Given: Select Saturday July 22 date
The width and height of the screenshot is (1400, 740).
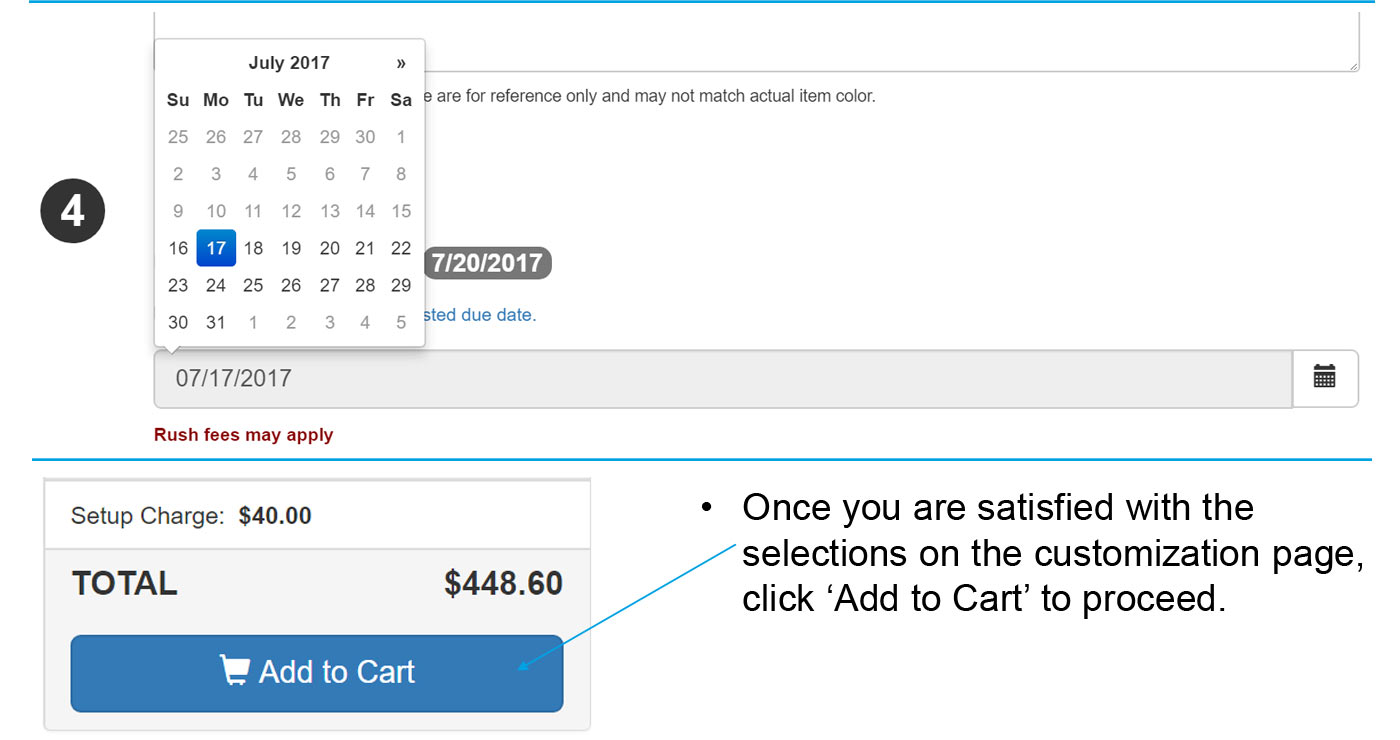Looking at the screenshot, I should coord(401,248).
